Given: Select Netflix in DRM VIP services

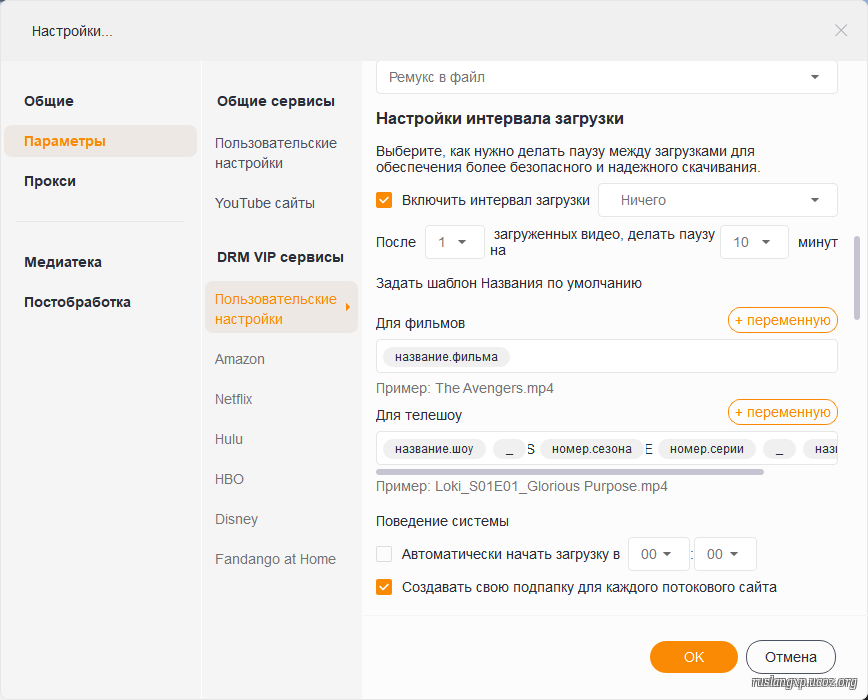Looking at the screenshot, I should [x=234, y=399].
